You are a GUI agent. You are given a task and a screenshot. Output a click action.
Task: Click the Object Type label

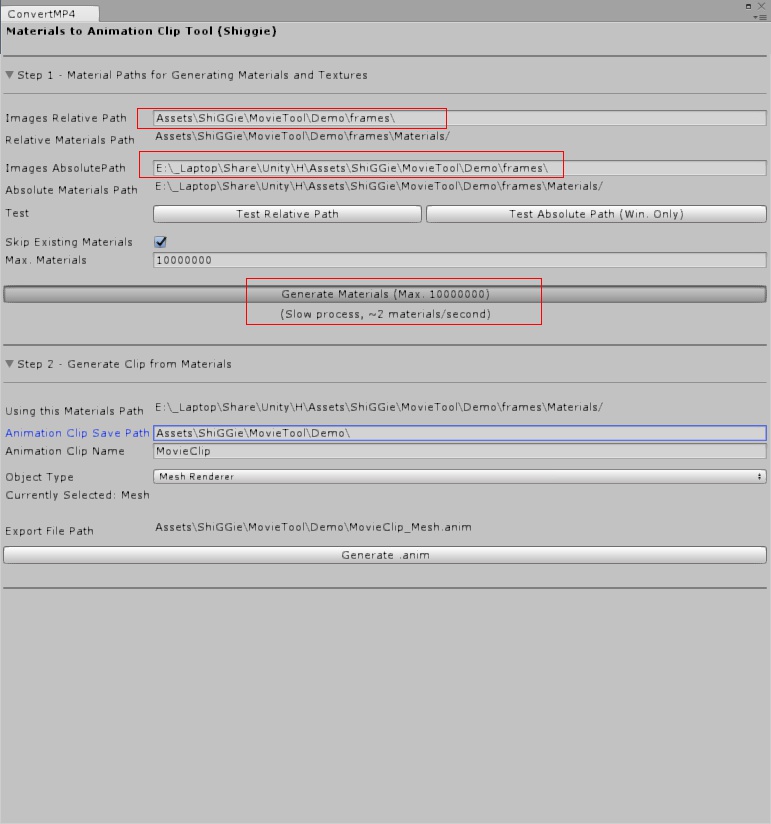[39, 477]
